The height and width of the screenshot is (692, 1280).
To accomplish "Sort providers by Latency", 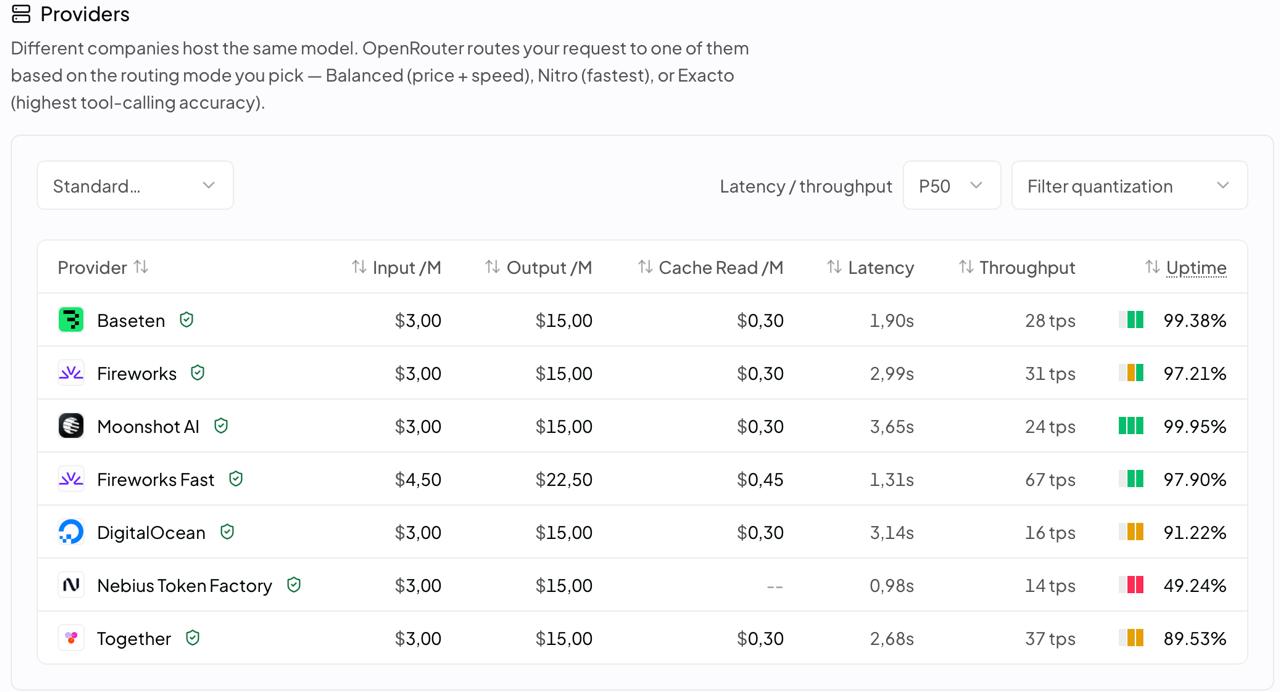I will pyautogui.click(x=870, y=267).
